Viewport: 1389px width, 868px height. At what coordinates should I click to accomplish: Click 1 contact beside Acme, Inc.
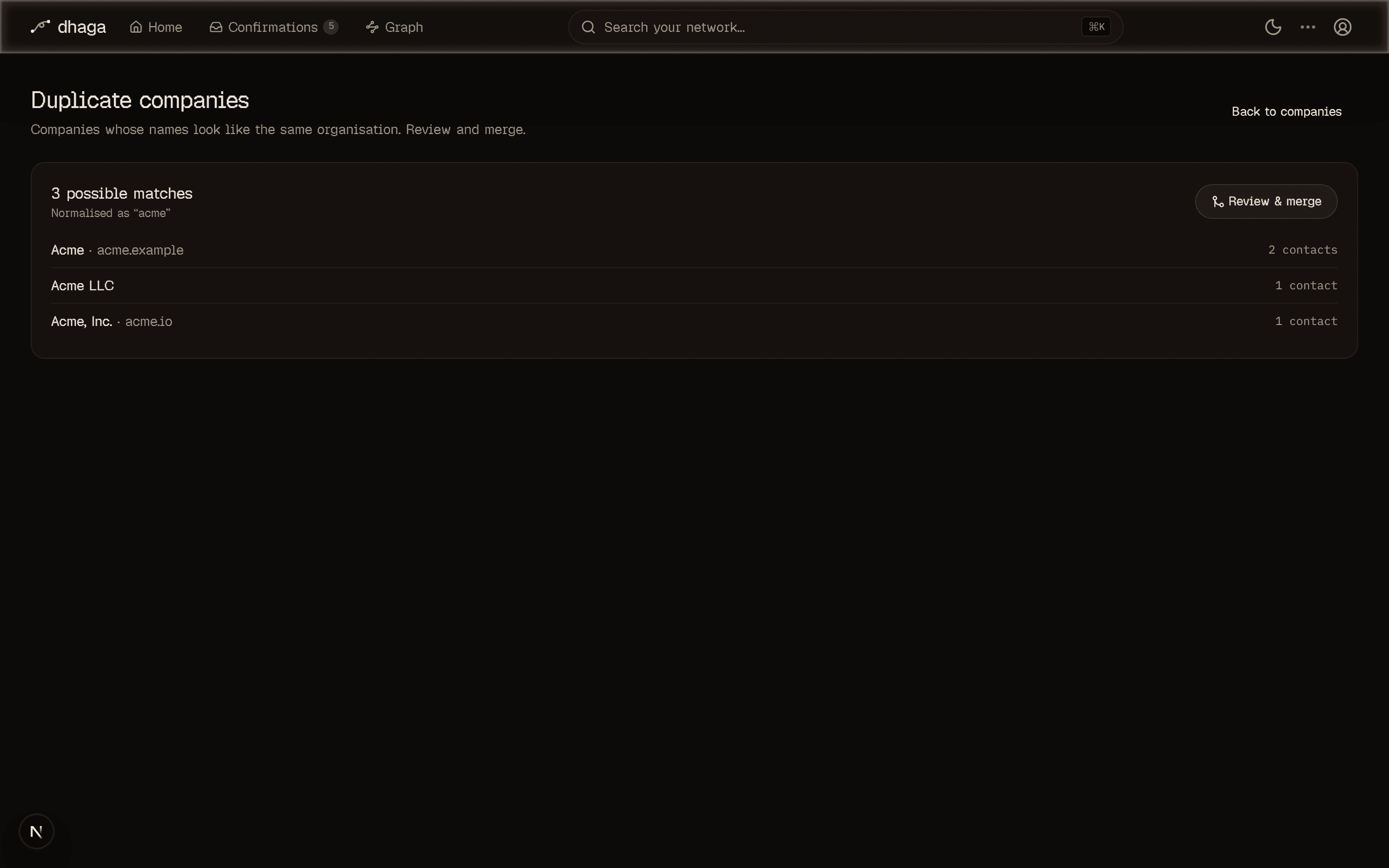1306,322
